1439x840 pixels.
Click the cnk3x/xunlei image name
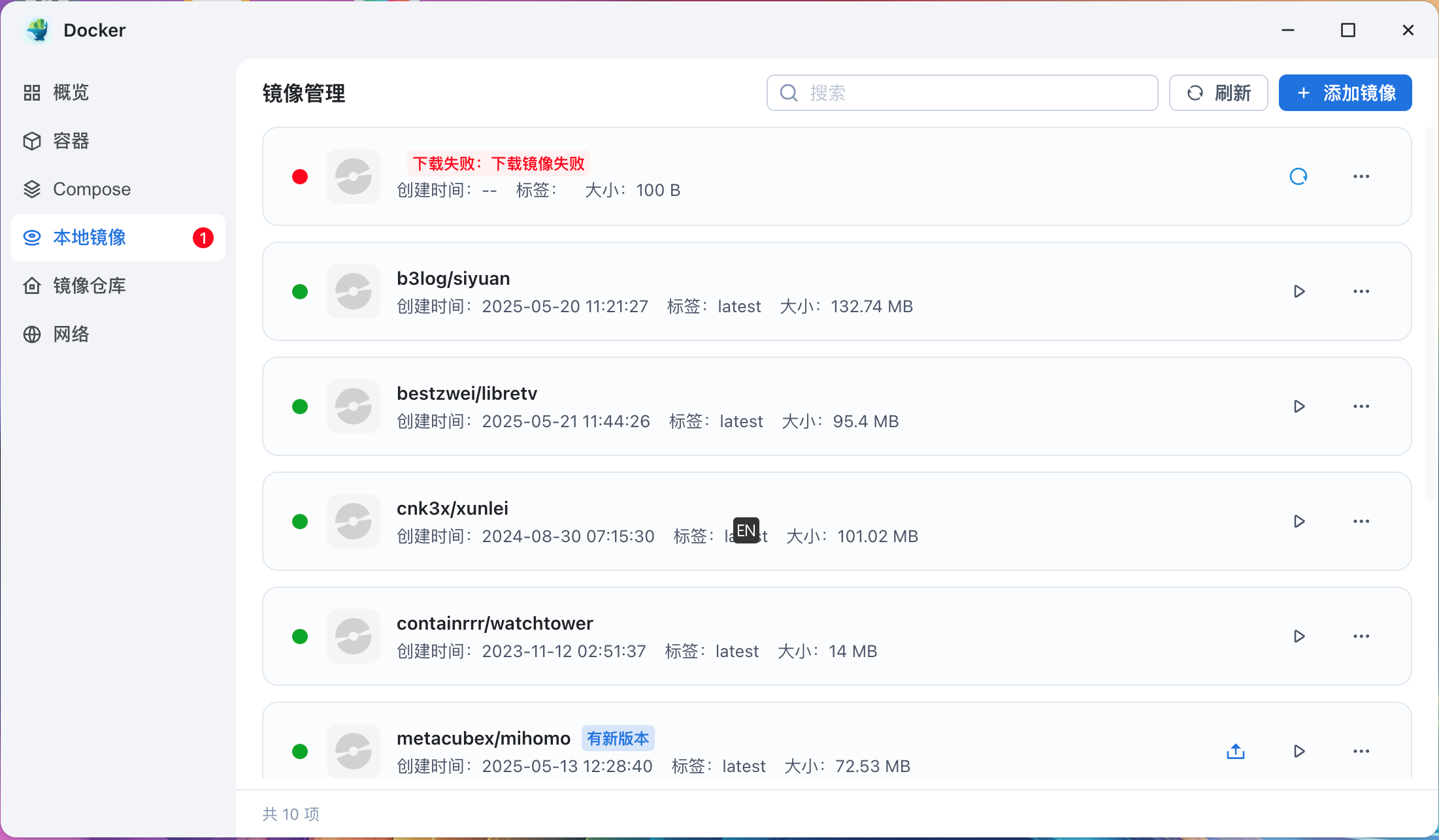click(x=452, y=509)
